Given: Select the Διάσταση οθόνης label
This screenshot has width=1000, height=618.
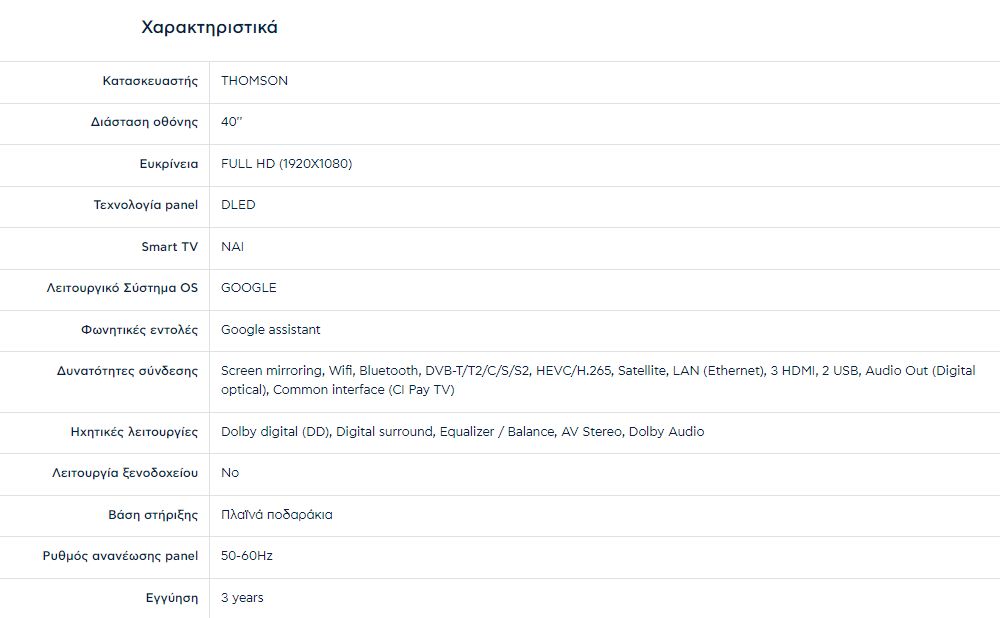Looking at the screenshot, I should click(144, 122).
